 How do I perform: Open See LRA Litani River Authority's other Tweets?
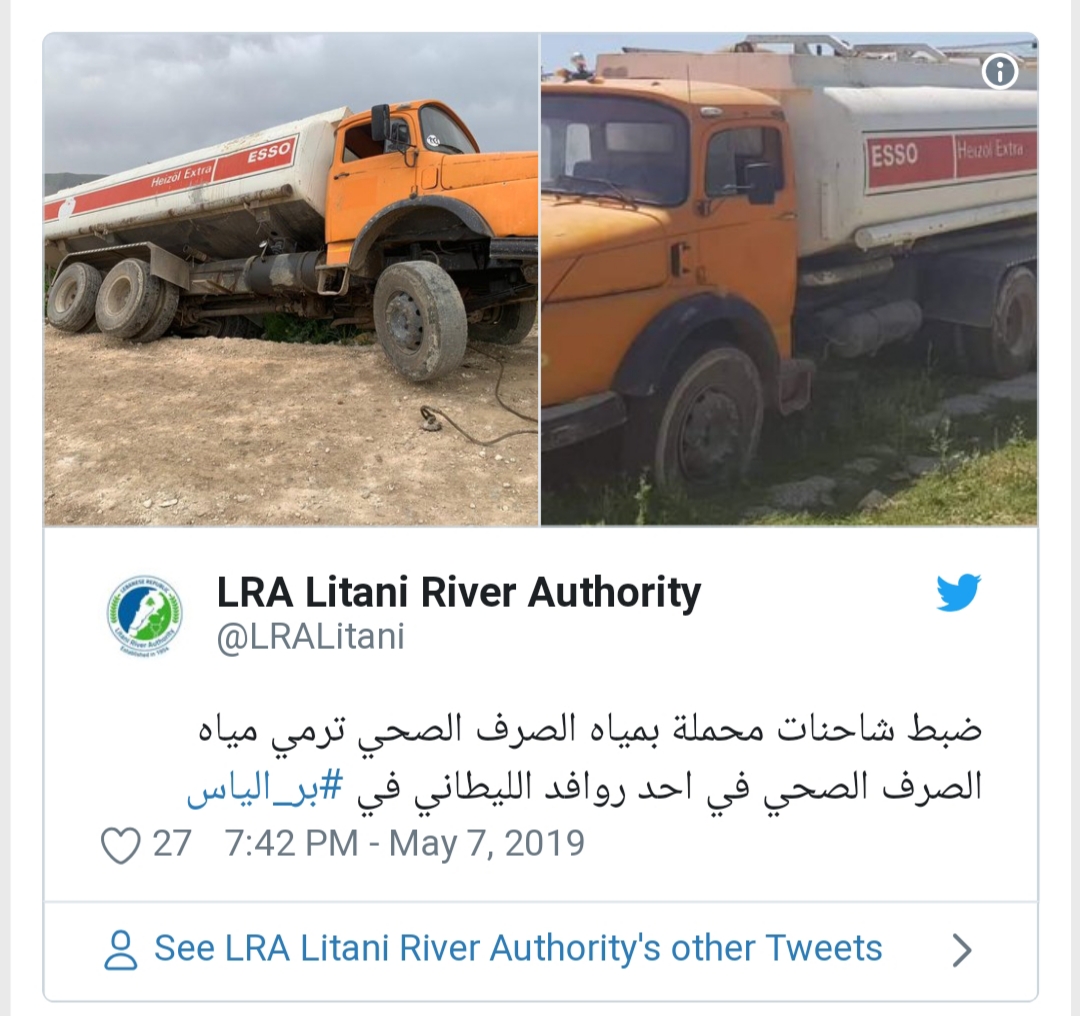(x=518, y=948)
